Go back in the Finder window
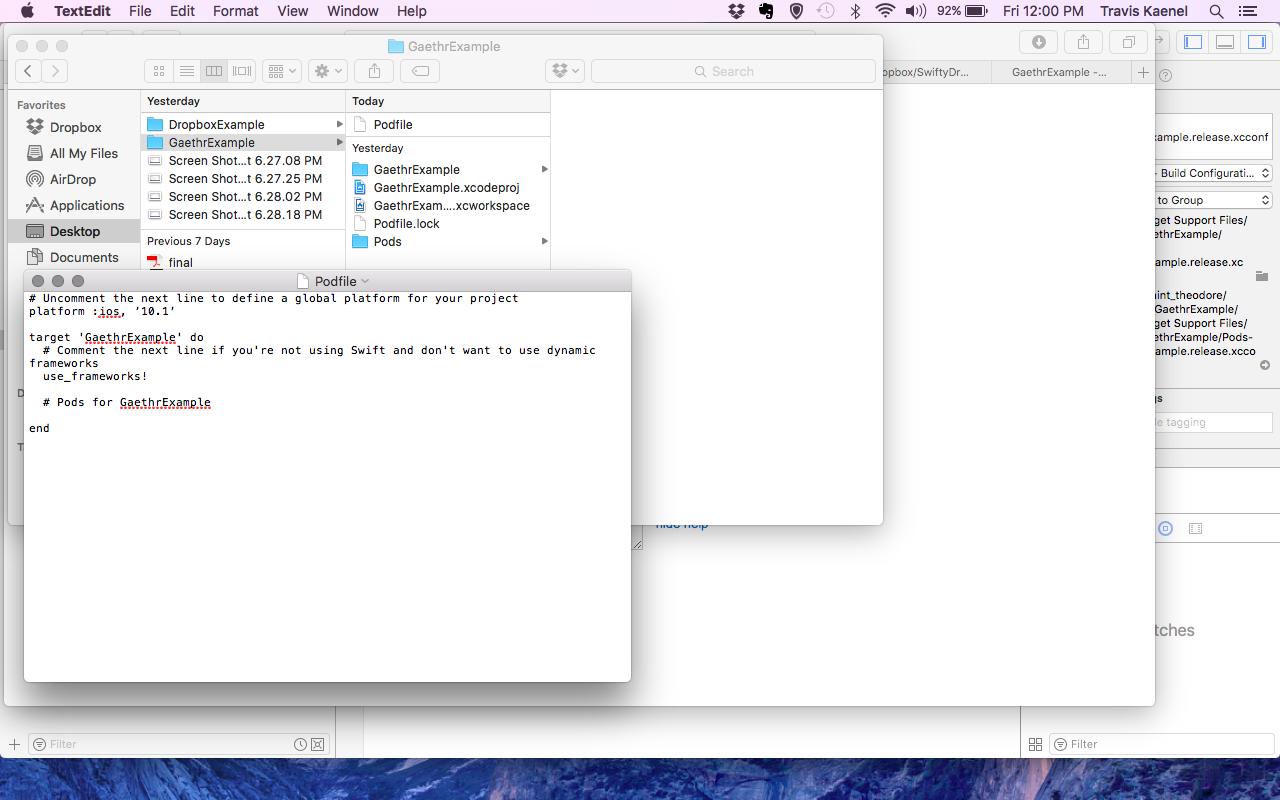The height and width of the screenshot is (800, 1280). 29,71
